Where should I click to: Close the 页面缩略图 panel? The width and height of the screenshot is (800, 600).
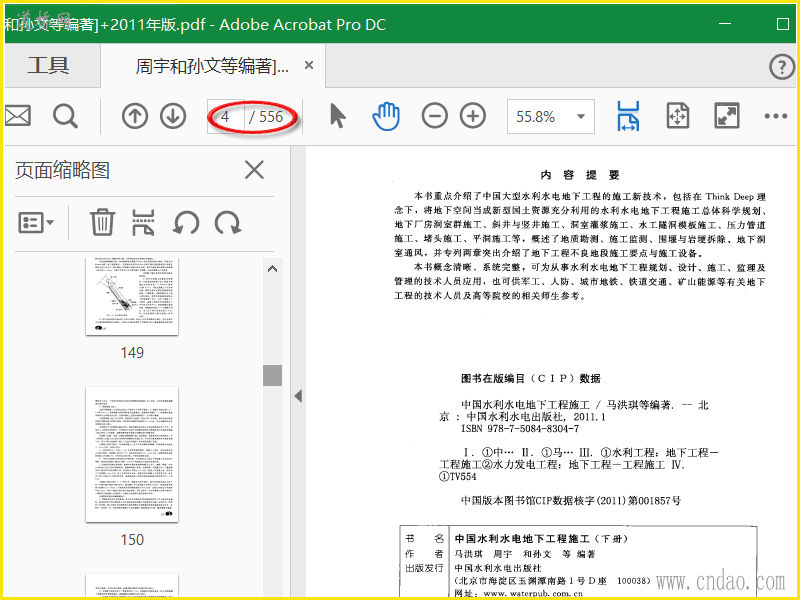click(254, 170)
